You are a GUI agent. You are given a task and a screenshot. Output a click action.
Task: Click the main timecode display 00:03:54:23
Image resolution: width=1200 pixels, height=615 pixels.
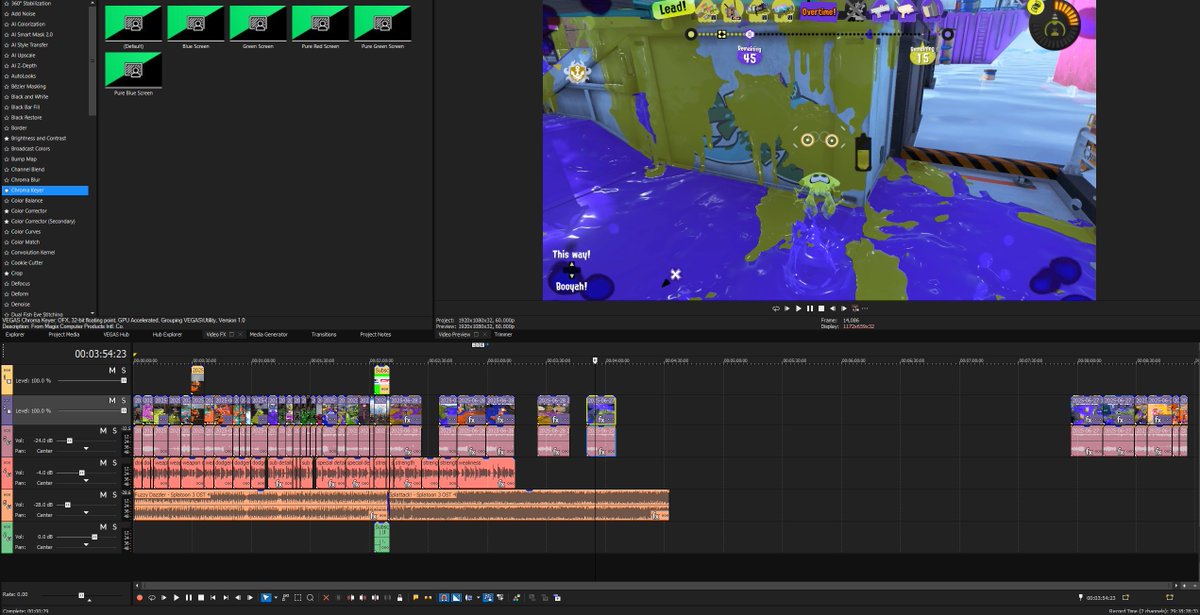click(101, 353)
